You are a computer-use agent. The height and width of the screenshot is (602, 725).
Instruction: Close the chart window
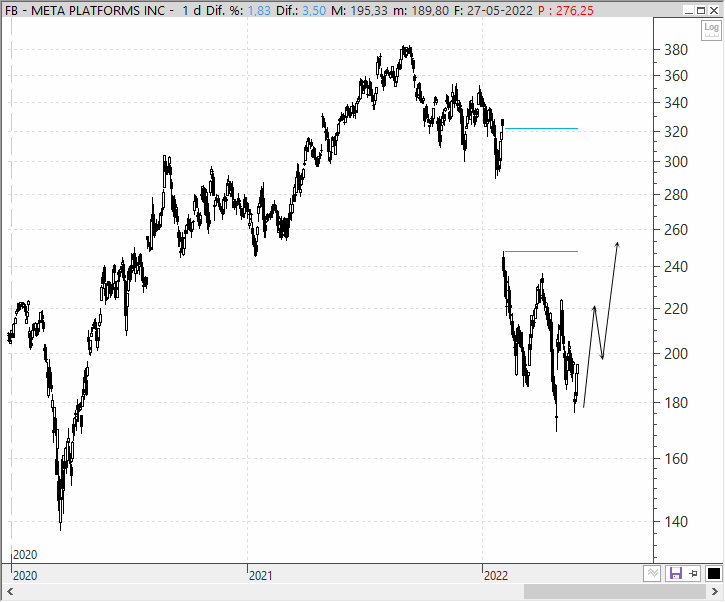click(714, 10)
